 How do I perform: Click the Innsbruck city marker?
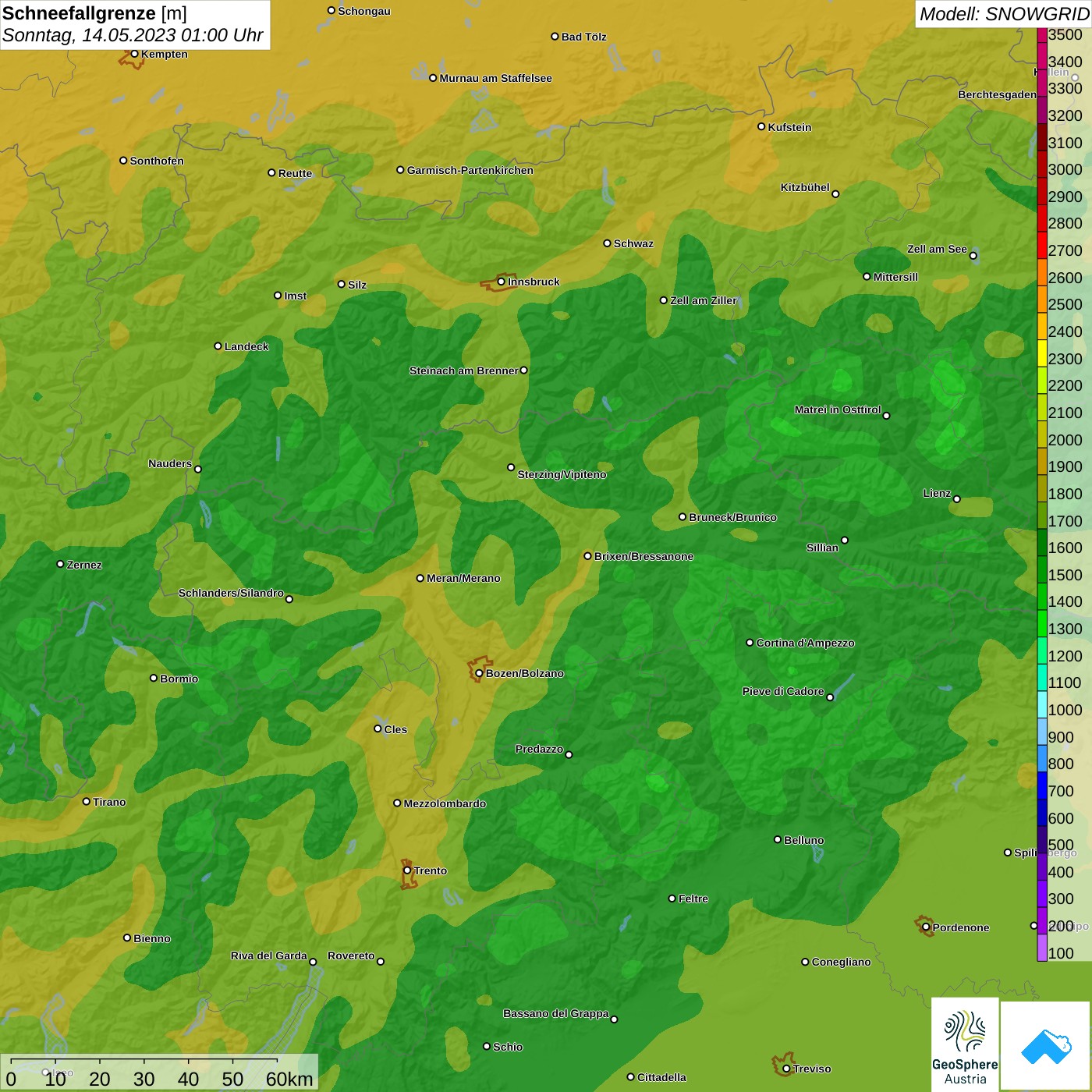(502, 282)
